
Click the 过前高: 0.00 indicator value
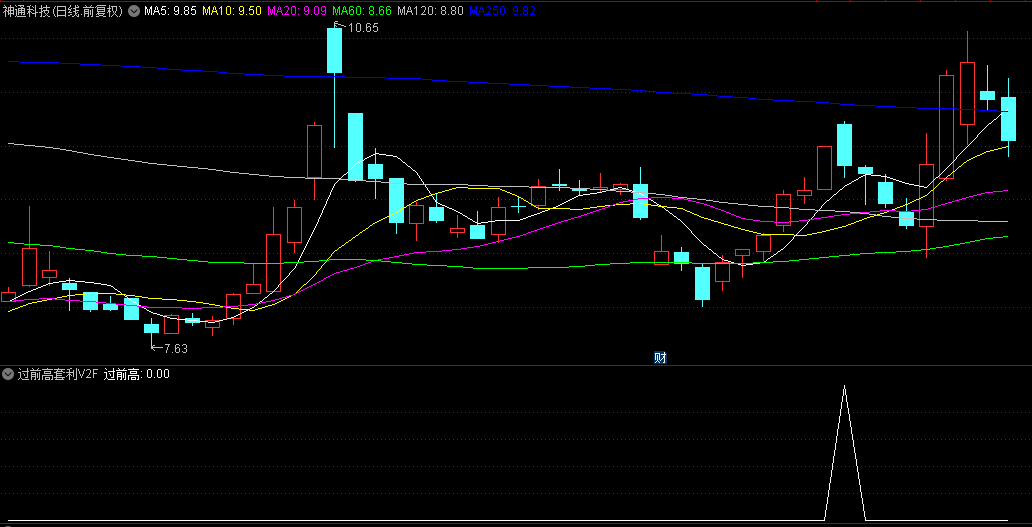pos(137,374)
